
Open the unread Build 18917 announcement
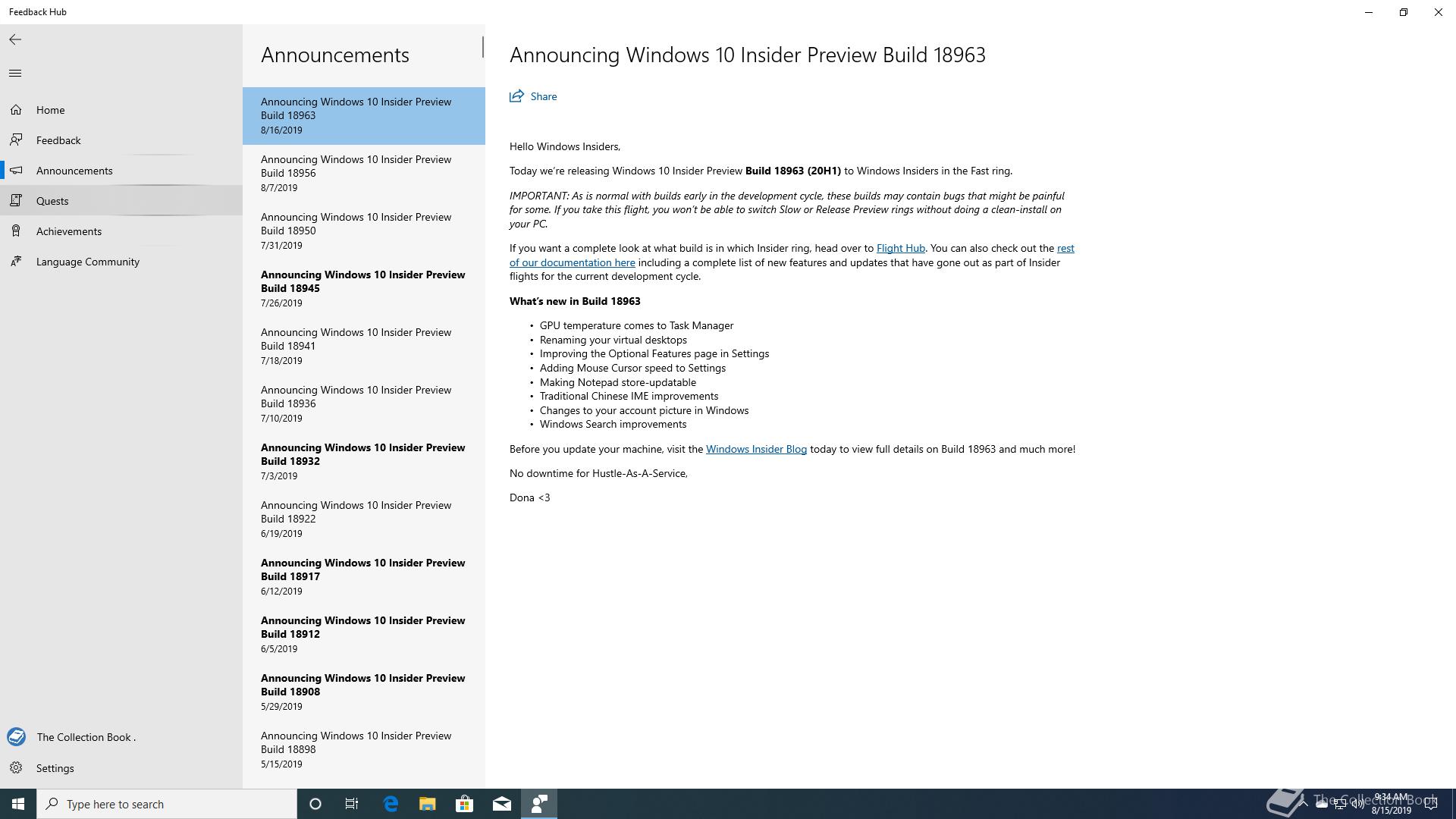364,577
